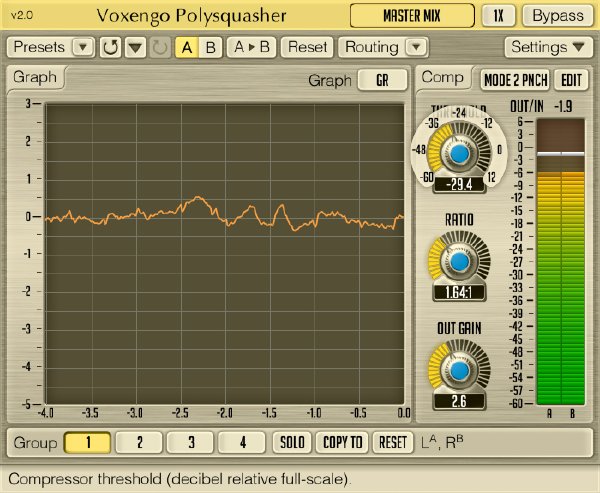The width and height of the screenshot is (600, 493).
Task: Select state A
Action: [187, 47]
